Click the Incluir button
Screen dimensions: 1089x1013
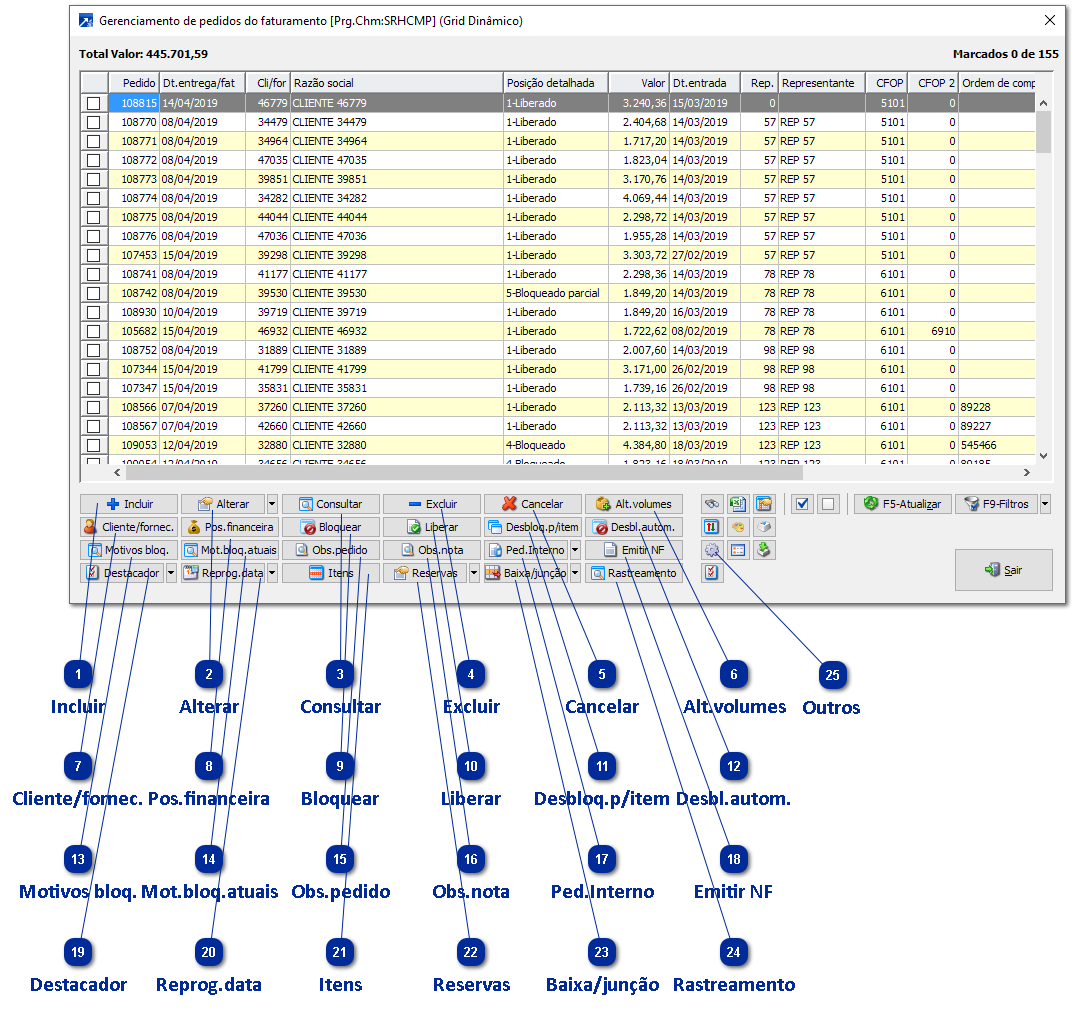coord(130,504)
